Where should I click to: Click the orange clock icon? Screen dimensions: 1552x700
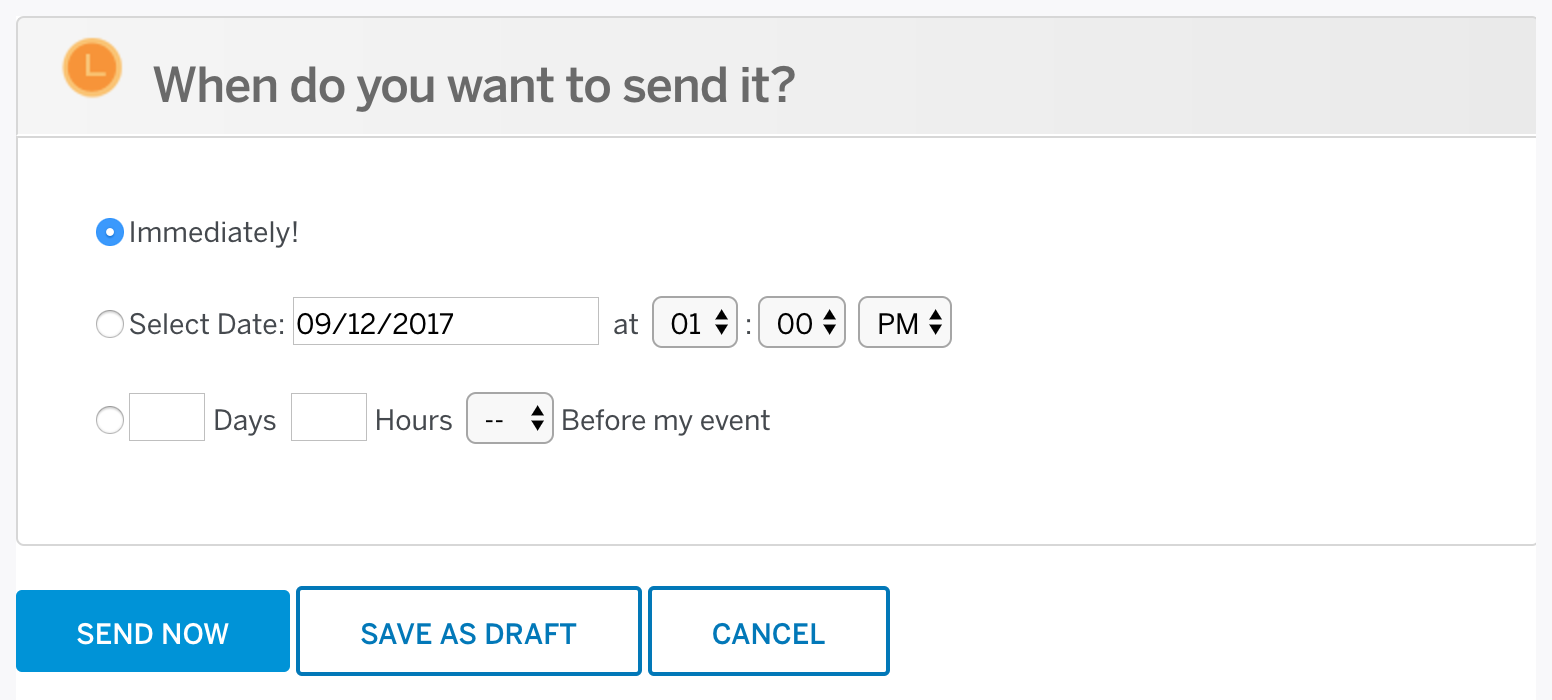pos(92,68)
